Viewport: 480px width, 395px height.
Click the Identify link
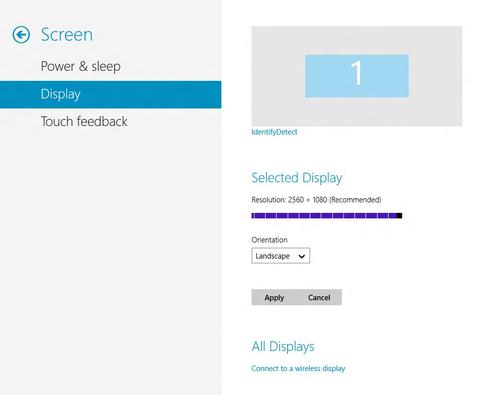263,132
